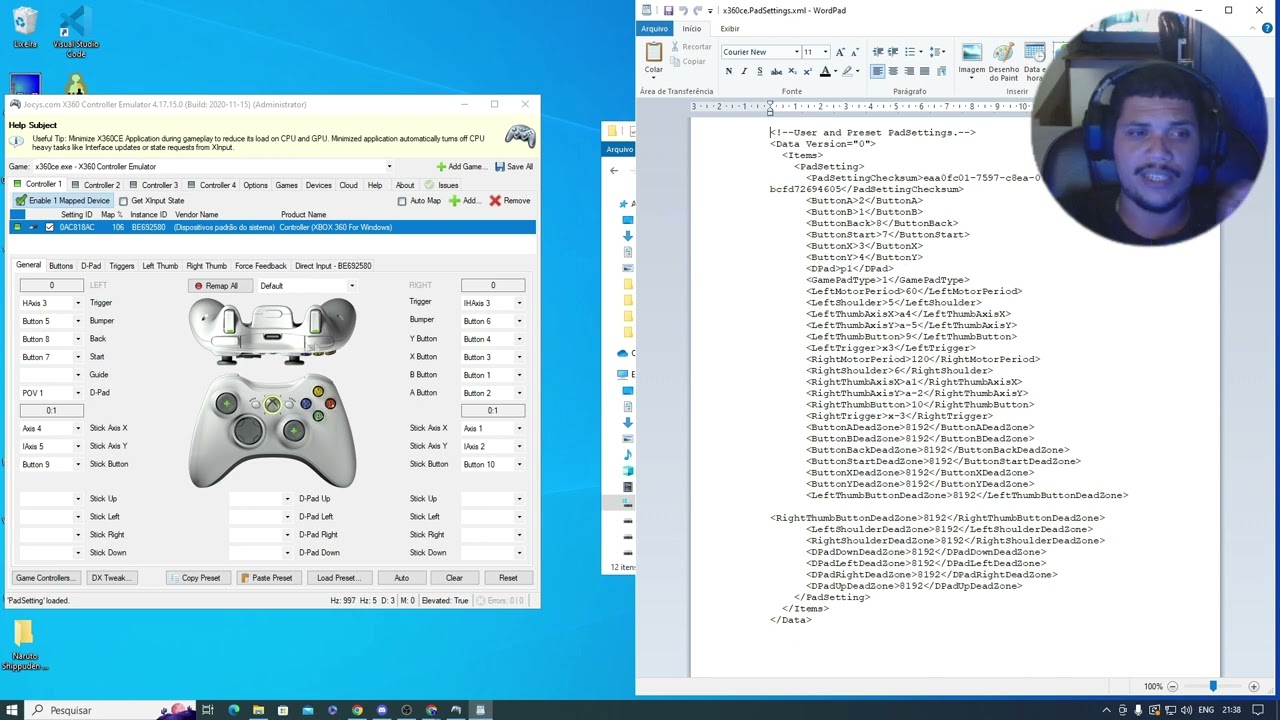Click the DX Tweak button
This screenshot has height=720, width=1280.
[x=109, y=578]
